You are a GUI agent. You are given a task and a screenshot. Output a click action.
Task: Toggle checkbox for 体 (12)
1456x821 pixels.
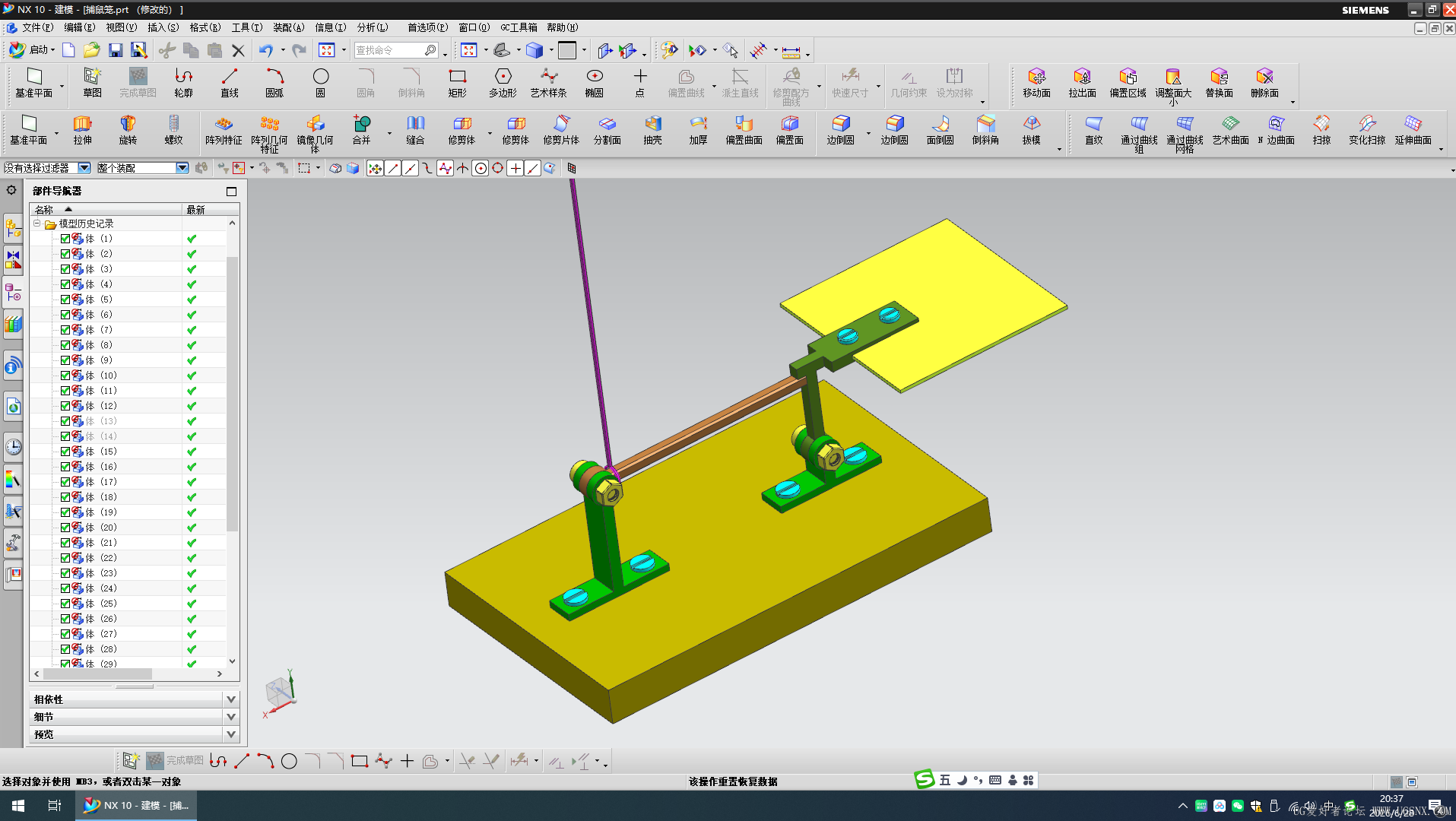(x=65, y=406)
